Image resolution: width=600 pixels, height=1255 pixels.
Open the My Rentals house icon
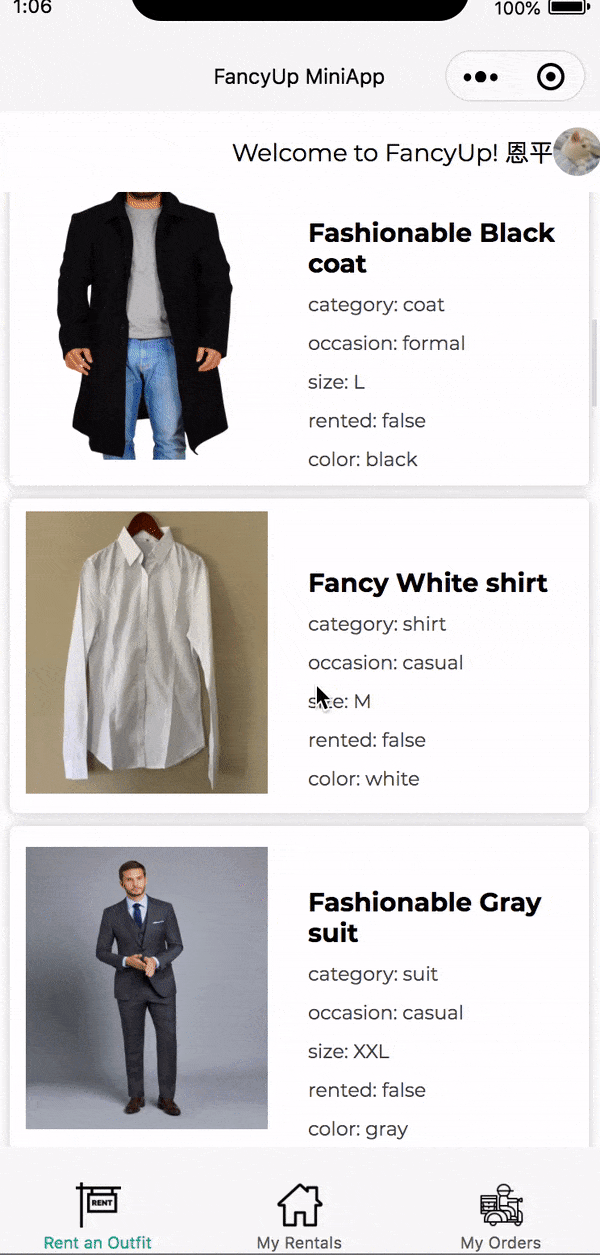(299, 1205)
